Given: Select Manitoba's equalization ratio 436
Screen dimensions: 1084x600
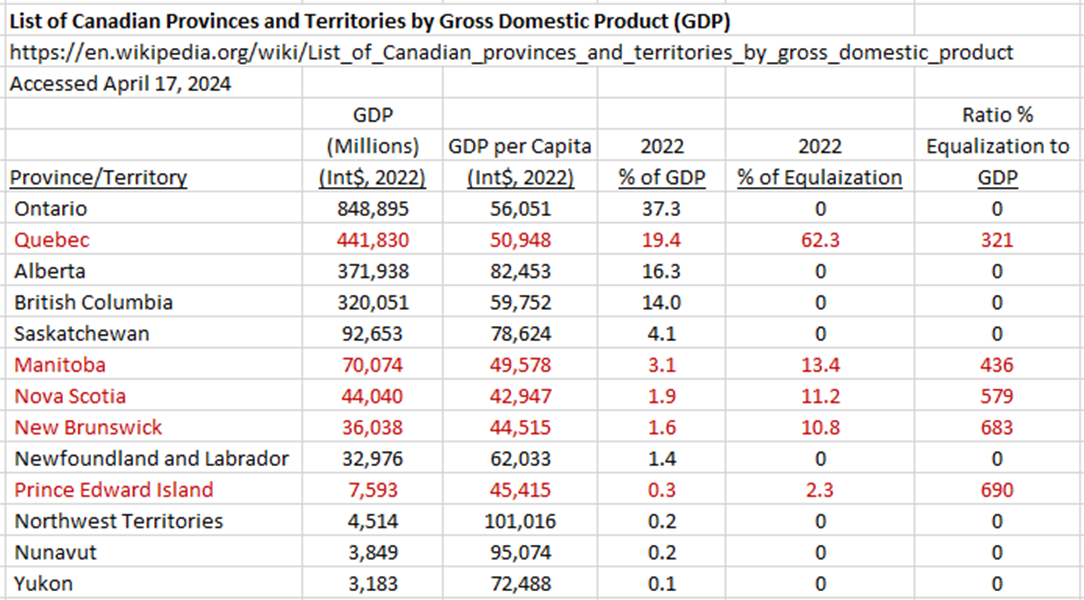Looking at the screenshot, I should coord(996,365).
